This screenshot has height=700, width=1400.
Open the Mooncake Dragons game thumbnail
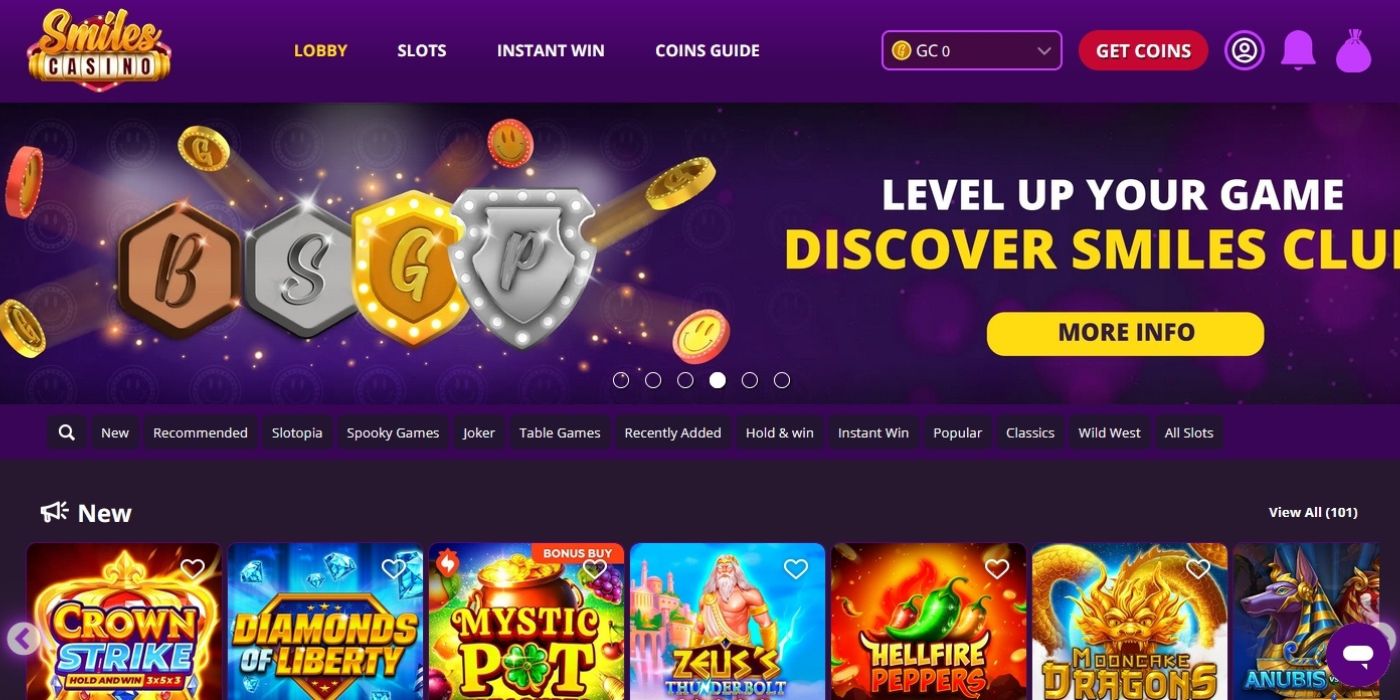click(1130, 621)
